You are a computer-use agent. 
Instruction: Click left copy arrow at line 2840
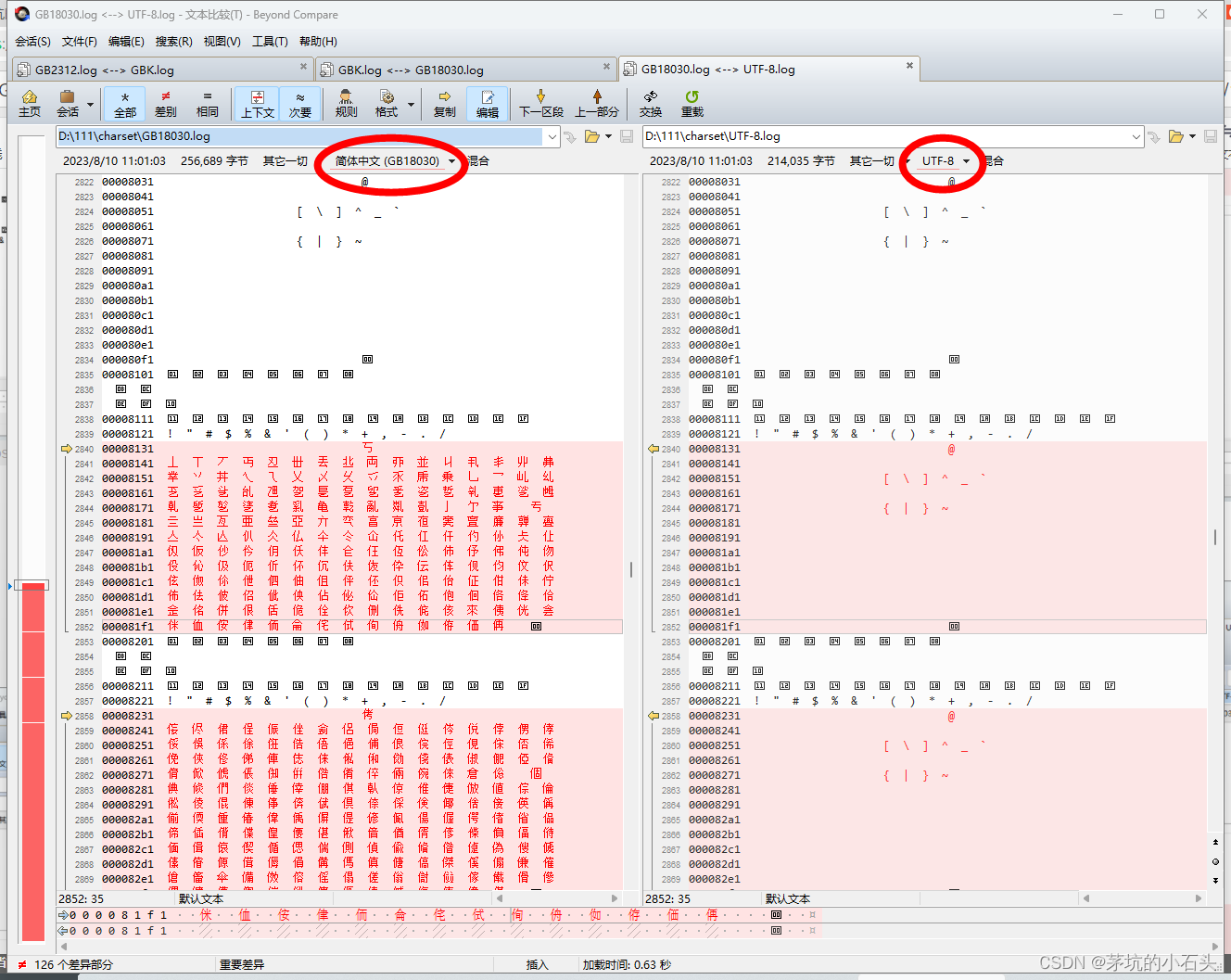(66, 449)
